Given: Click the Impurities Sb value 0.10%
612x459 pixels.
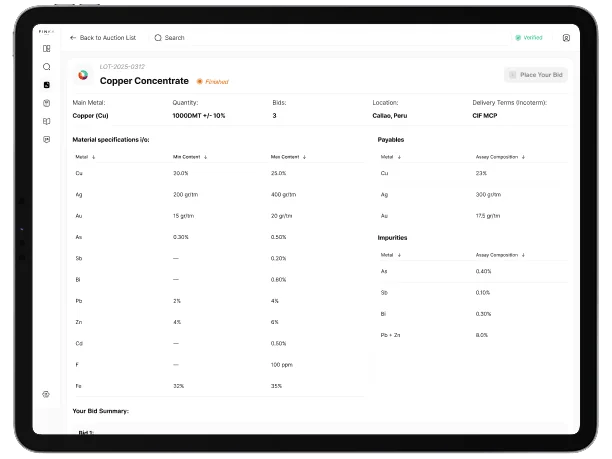Looking at the screenshot, I should coord(483,293).
